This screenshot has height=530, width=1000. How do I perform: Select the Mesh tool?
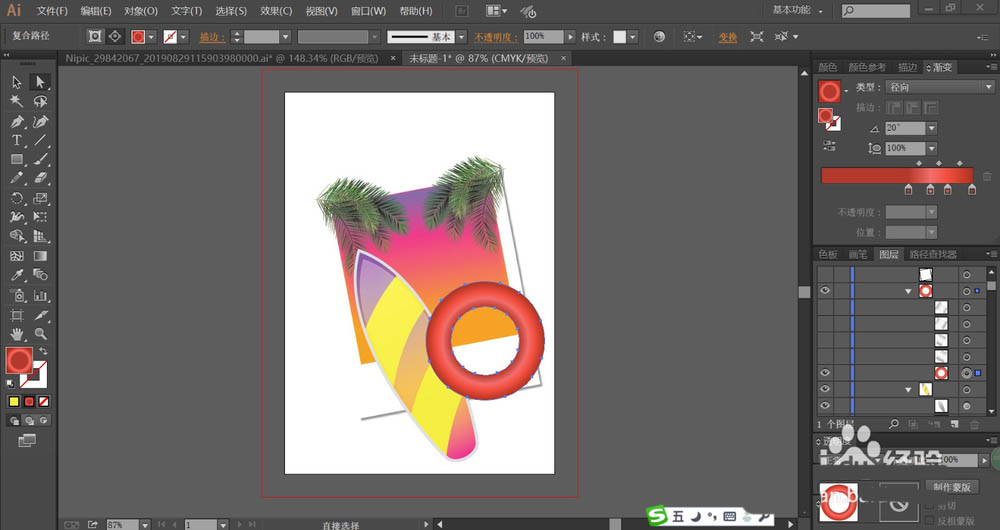(17, 256)
